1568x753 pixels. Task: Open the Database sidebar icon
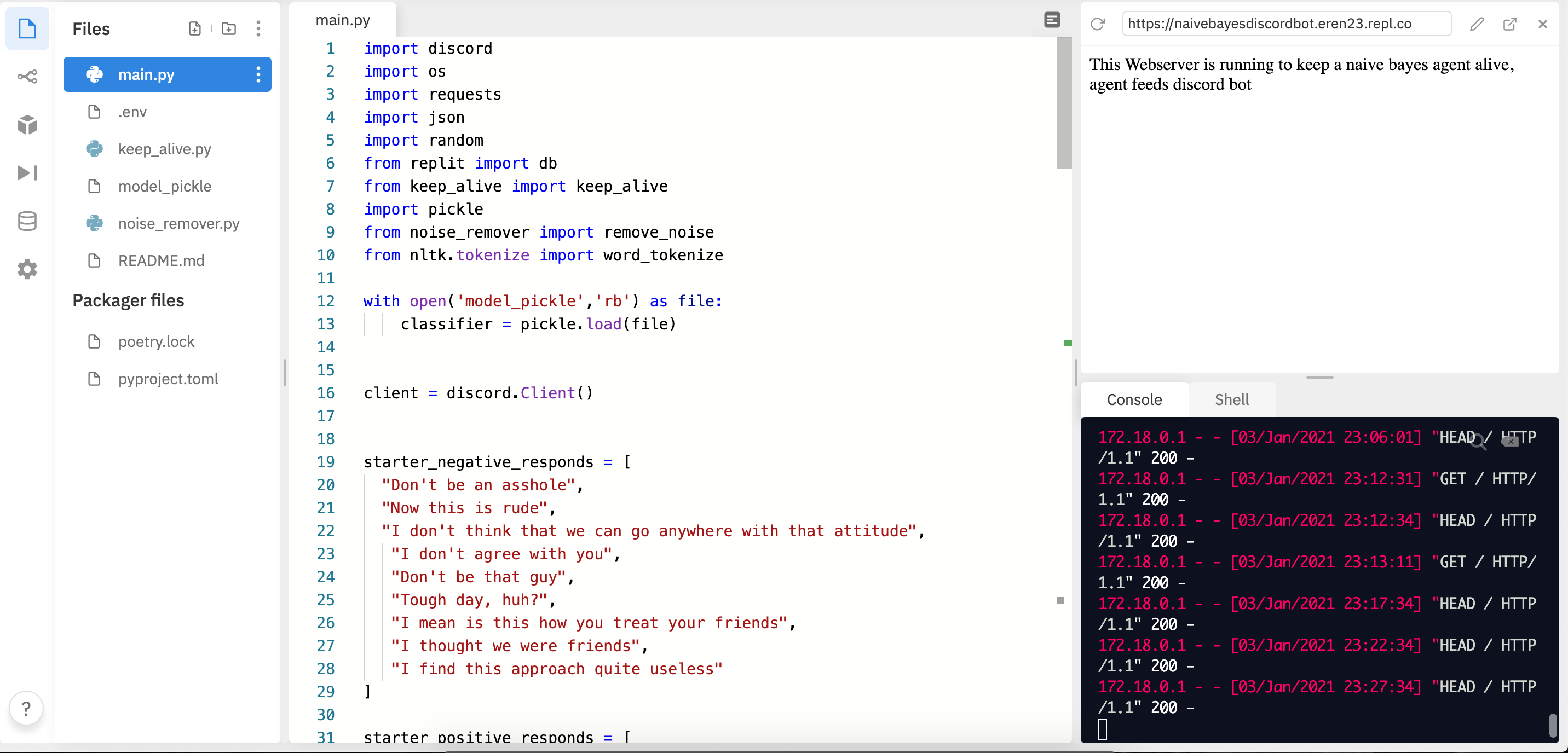coord(27,221)
